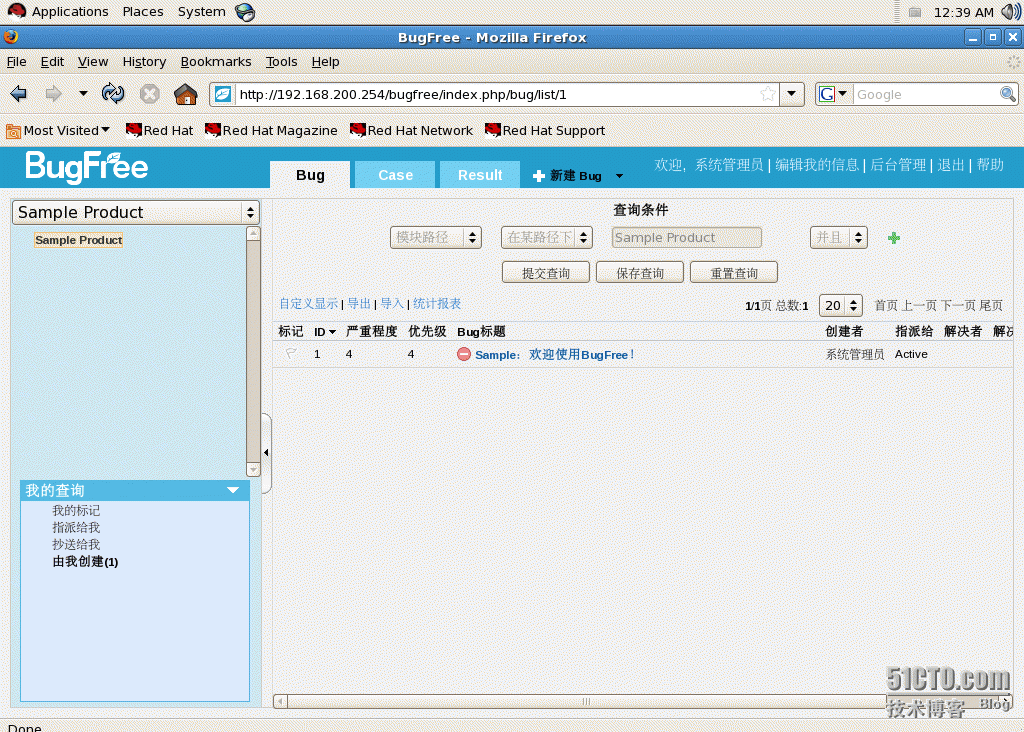
Task: Click the green plus add-condition icon
Action: coord(894,238)
